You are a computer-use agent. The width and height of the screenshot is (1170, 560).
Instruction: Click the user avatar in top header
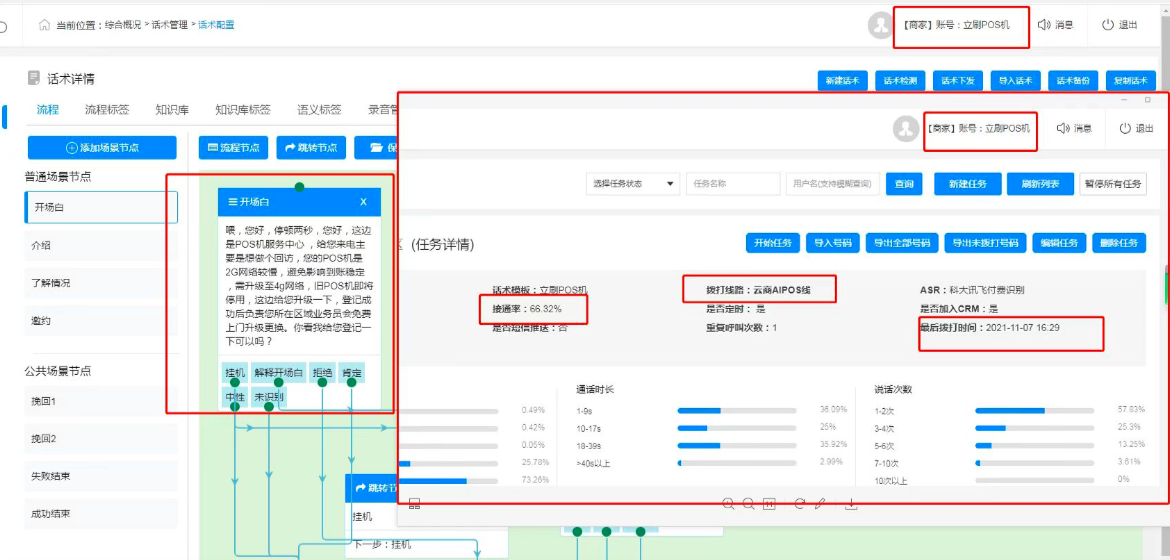pyautogui.click(x=881, y=25)
